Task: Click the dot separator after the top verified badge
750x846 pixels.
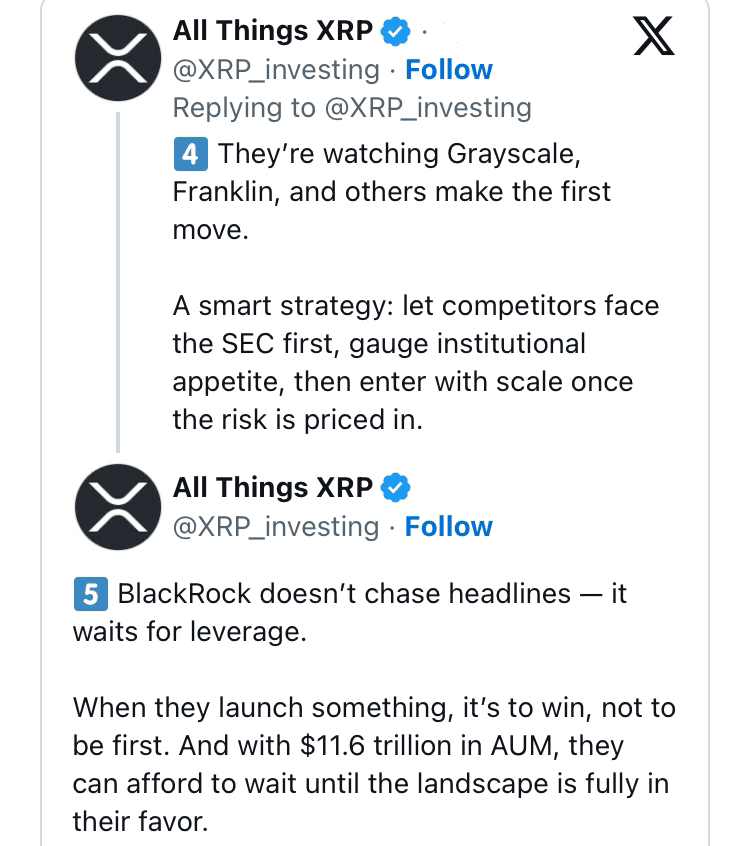Action: click(x=426, y=32)
